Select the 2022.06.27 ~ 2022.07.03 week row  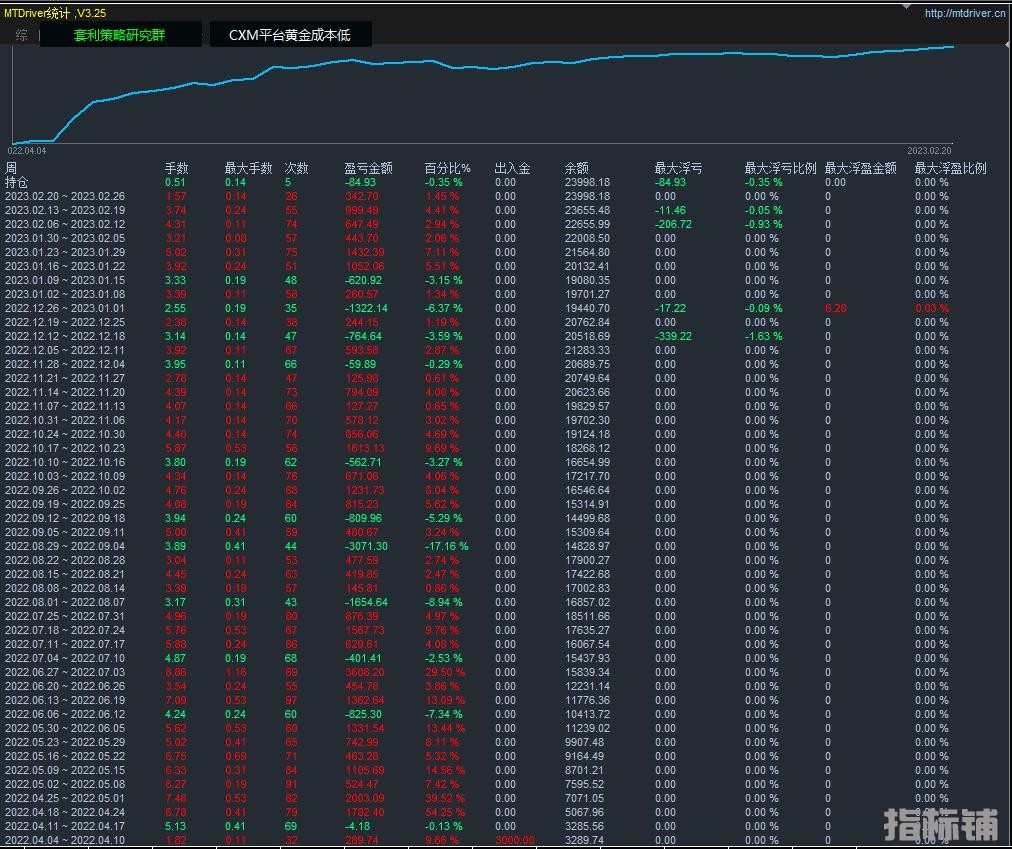[65, 673]
